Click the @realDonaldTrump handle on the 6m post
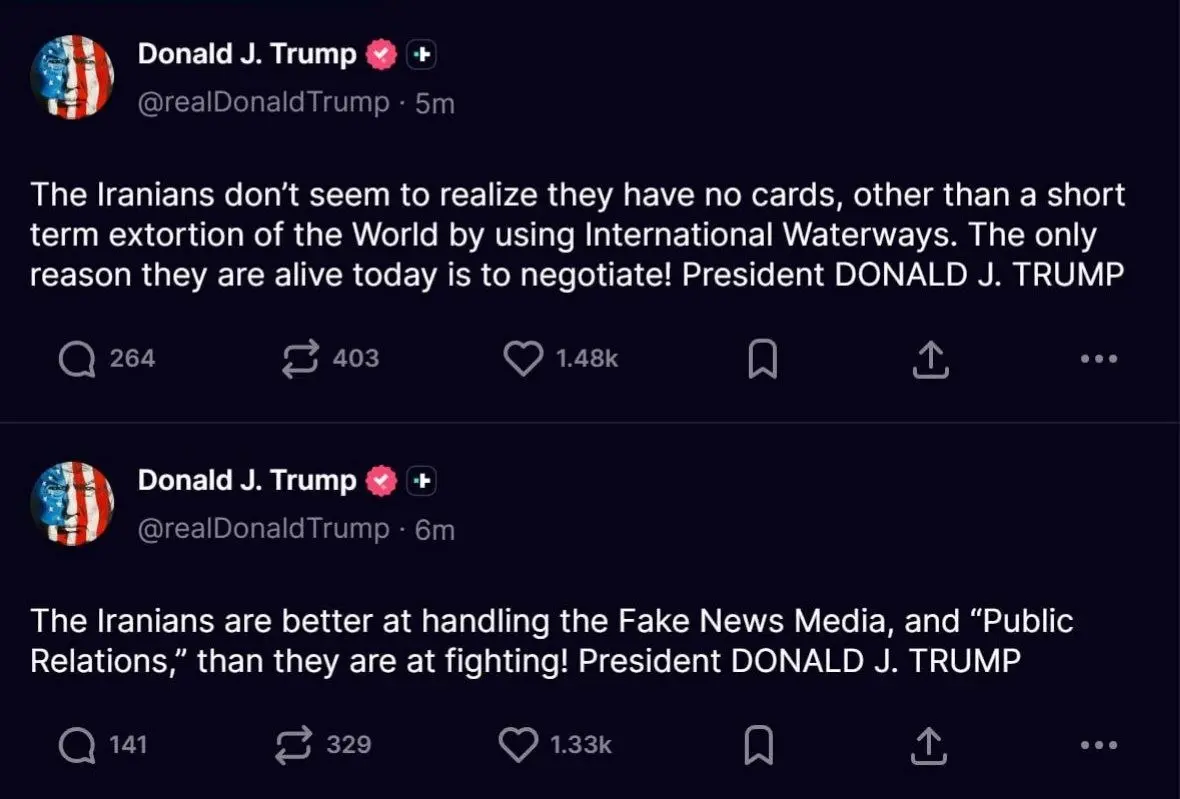 click(263, 529)
